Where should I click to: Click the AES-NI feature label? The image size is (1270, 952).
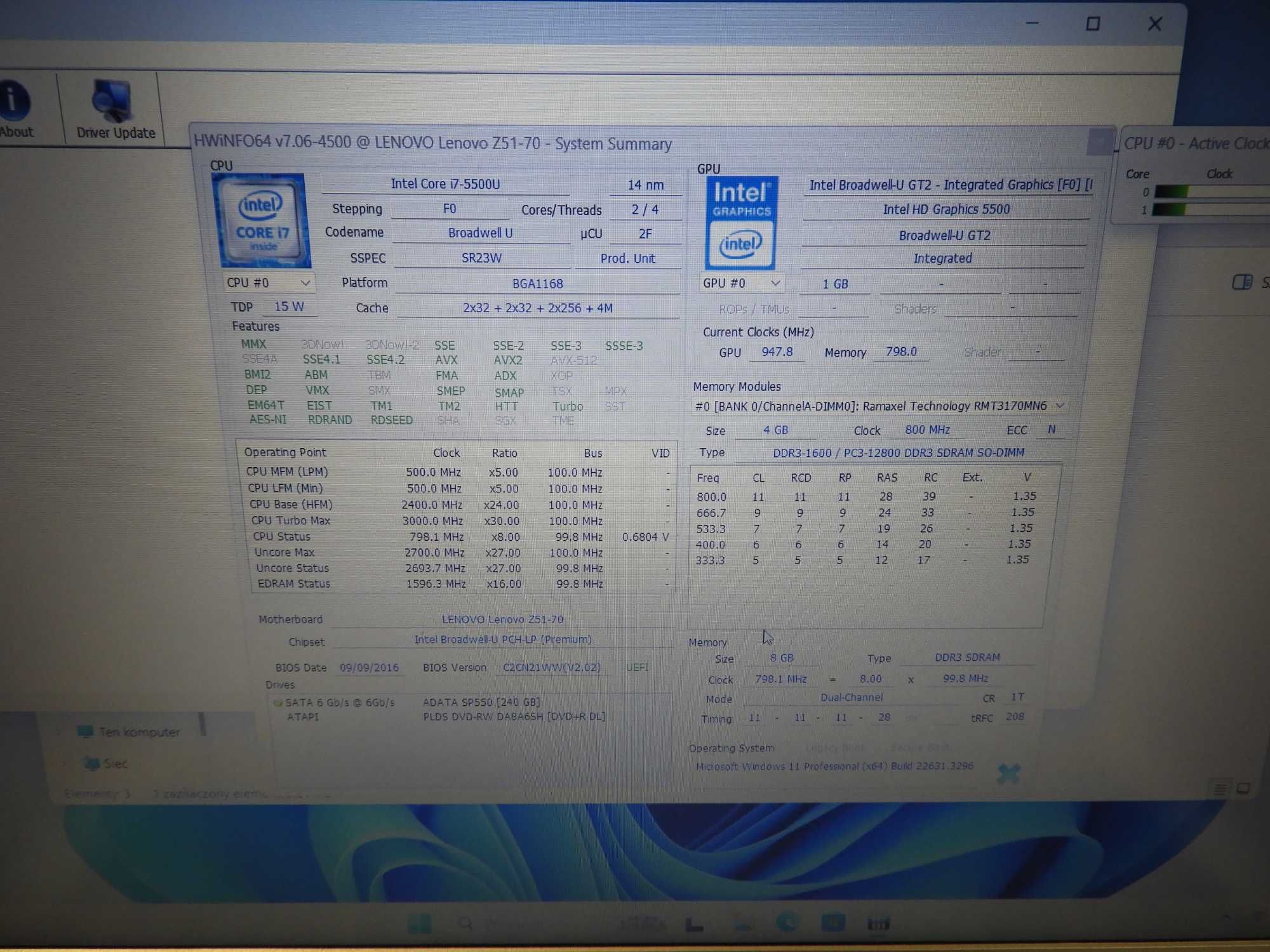coord(268,420)
